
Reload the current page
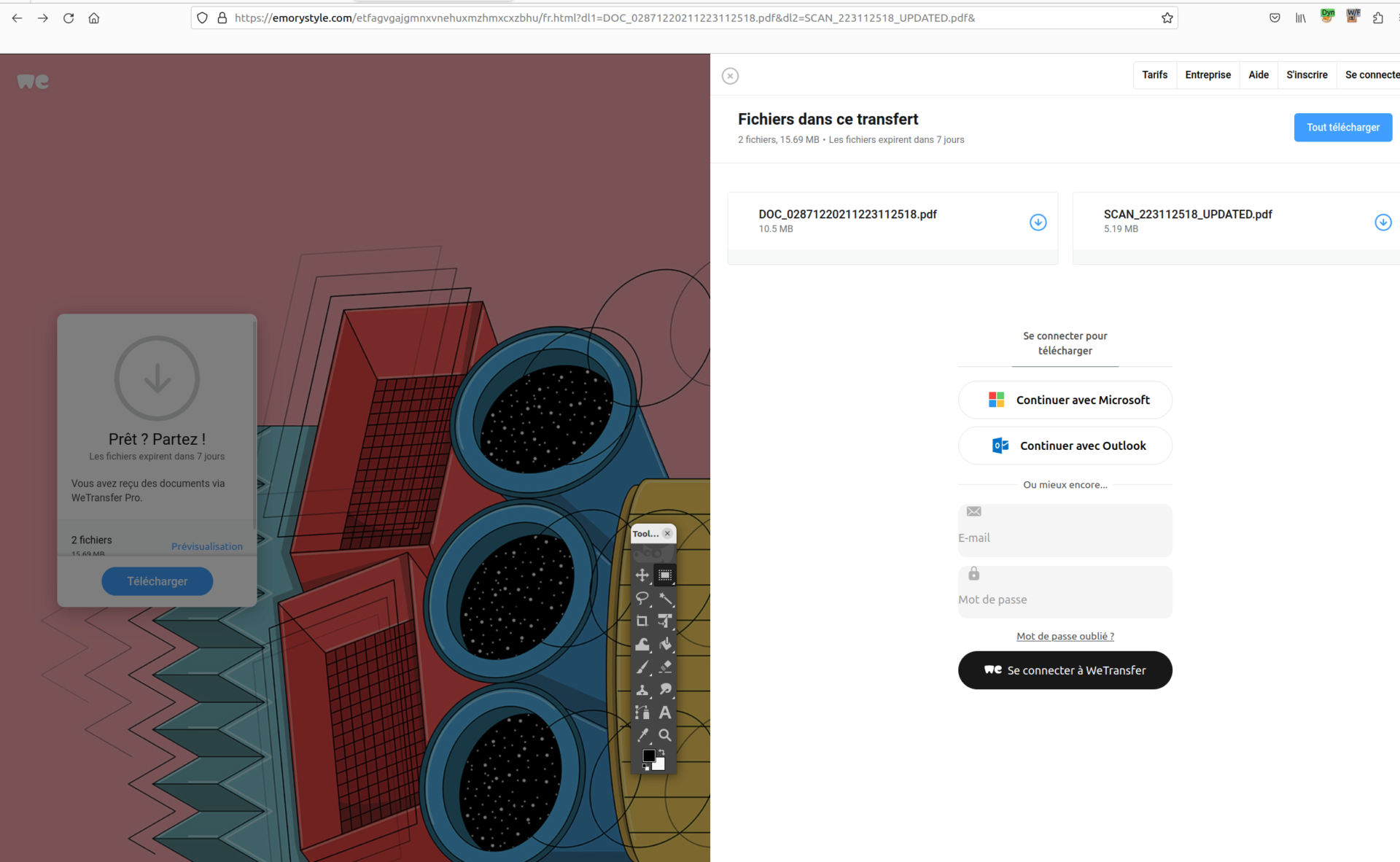69,18
